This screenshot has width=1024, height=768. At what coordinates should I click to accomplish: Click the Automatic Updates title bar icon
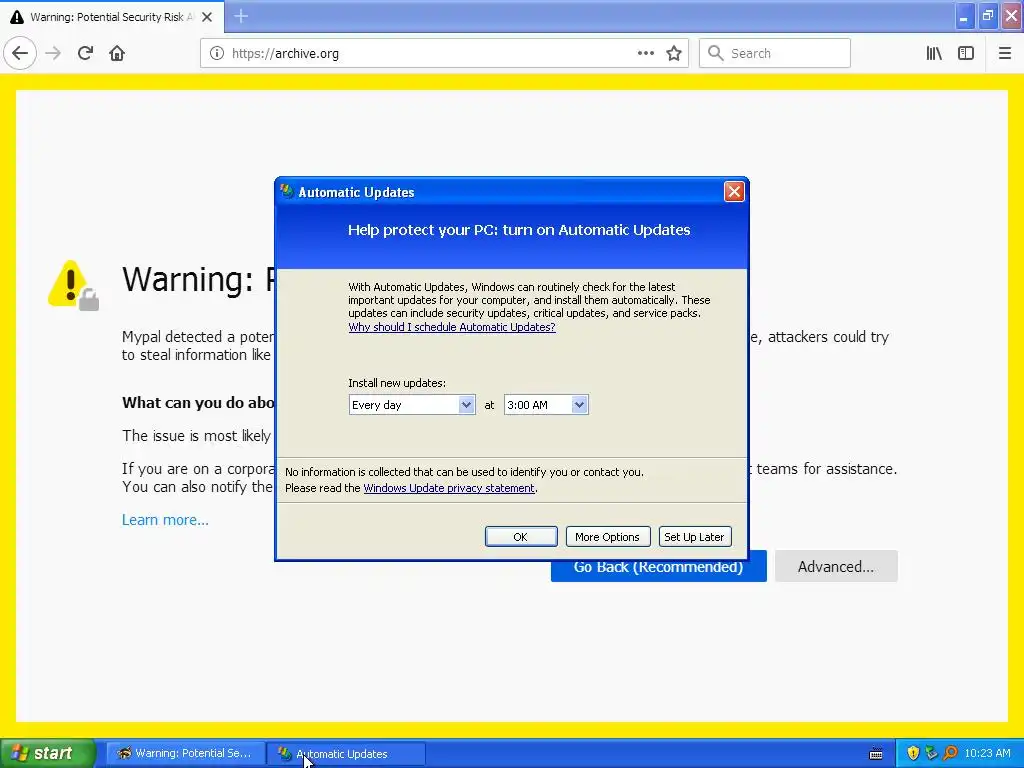[286, 191]
